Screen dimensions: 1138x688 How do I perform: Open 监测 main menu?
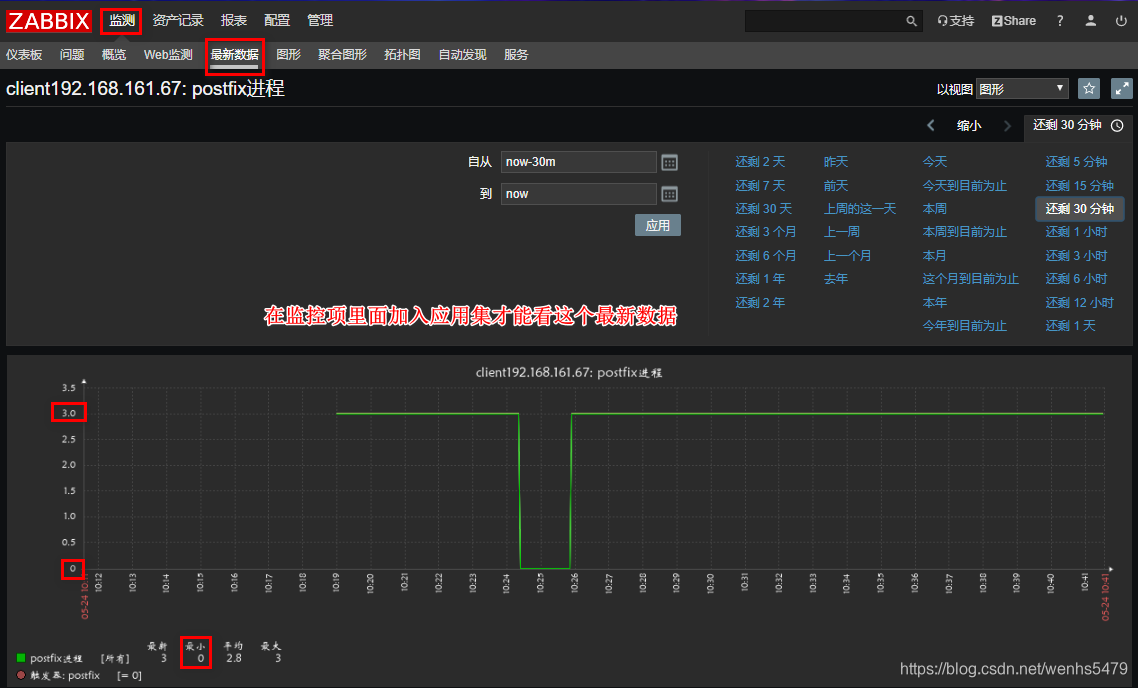pyautogui.click(x=121, y=20)
